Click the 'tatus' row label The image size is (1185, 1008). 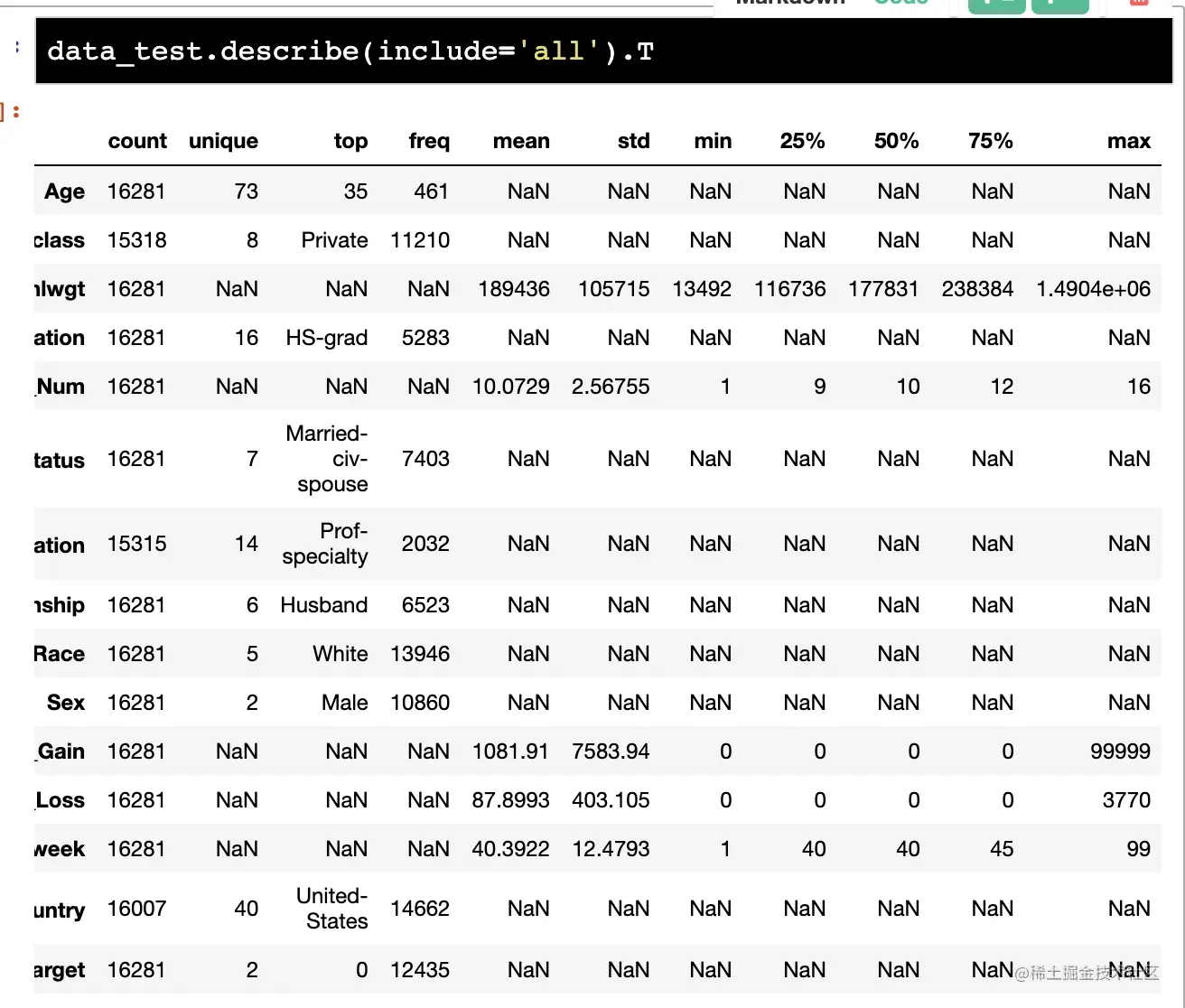[60, 460]
